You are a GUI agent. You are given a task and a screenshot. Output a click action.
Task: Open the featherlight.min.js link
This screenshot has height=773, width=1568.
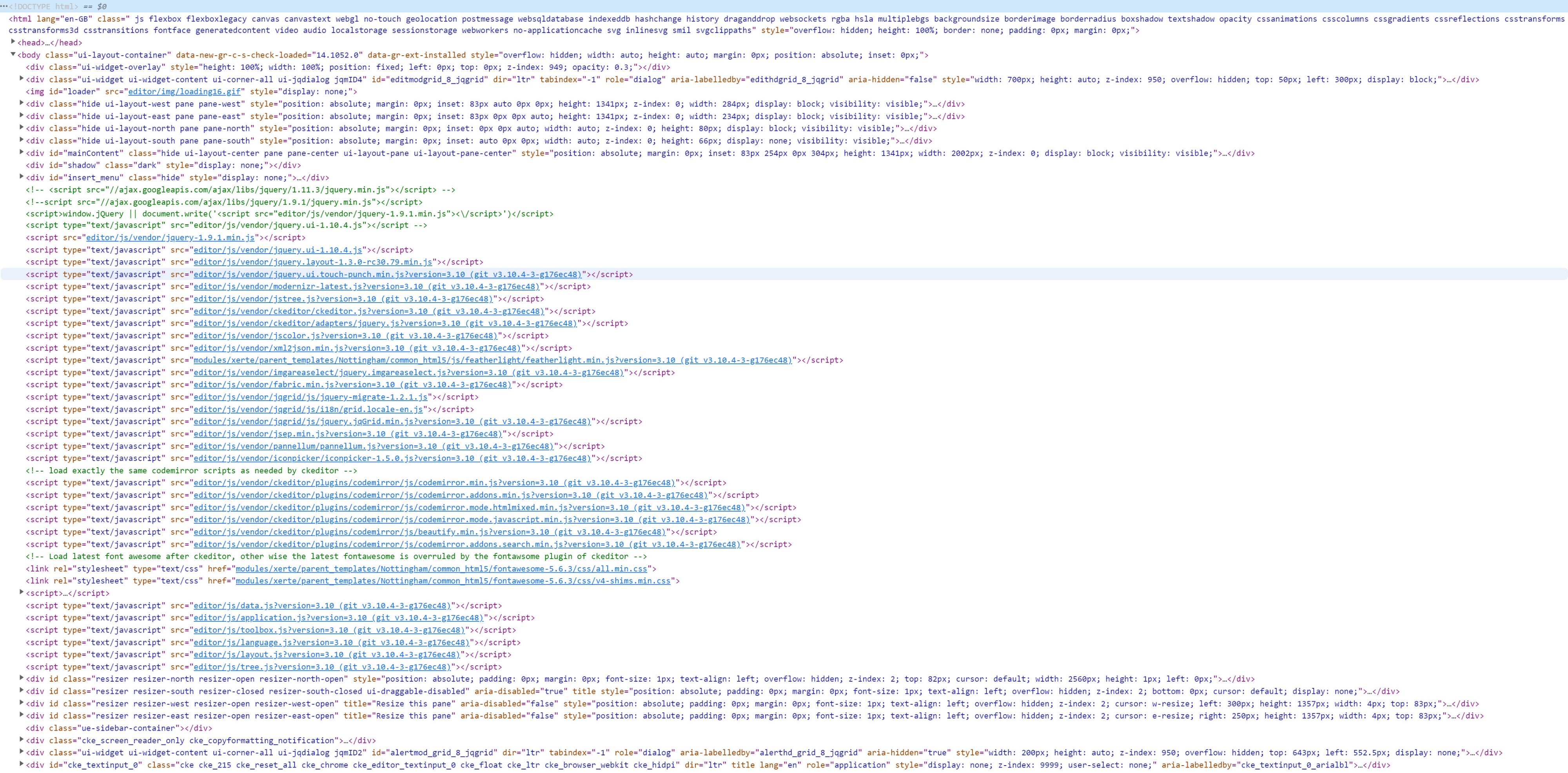(493, 360)
